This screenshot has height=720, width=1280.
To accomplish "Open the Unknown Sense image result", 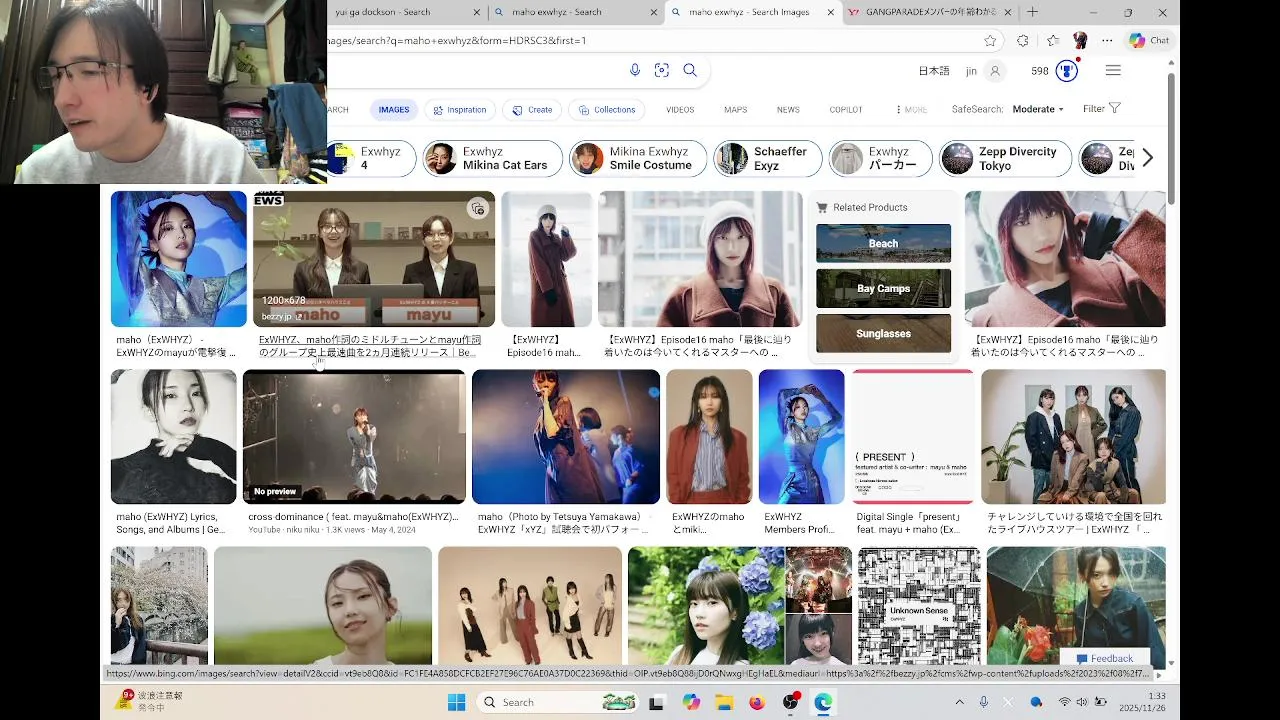I will tap(919, 606).
